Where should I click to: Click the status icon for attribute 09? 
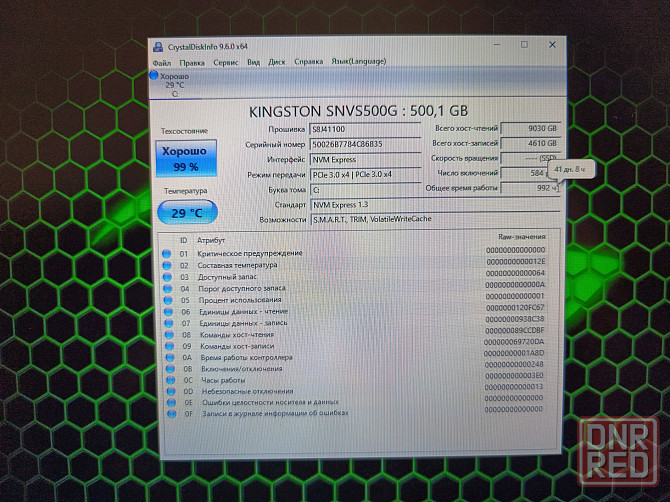click(x=170, y=346)
